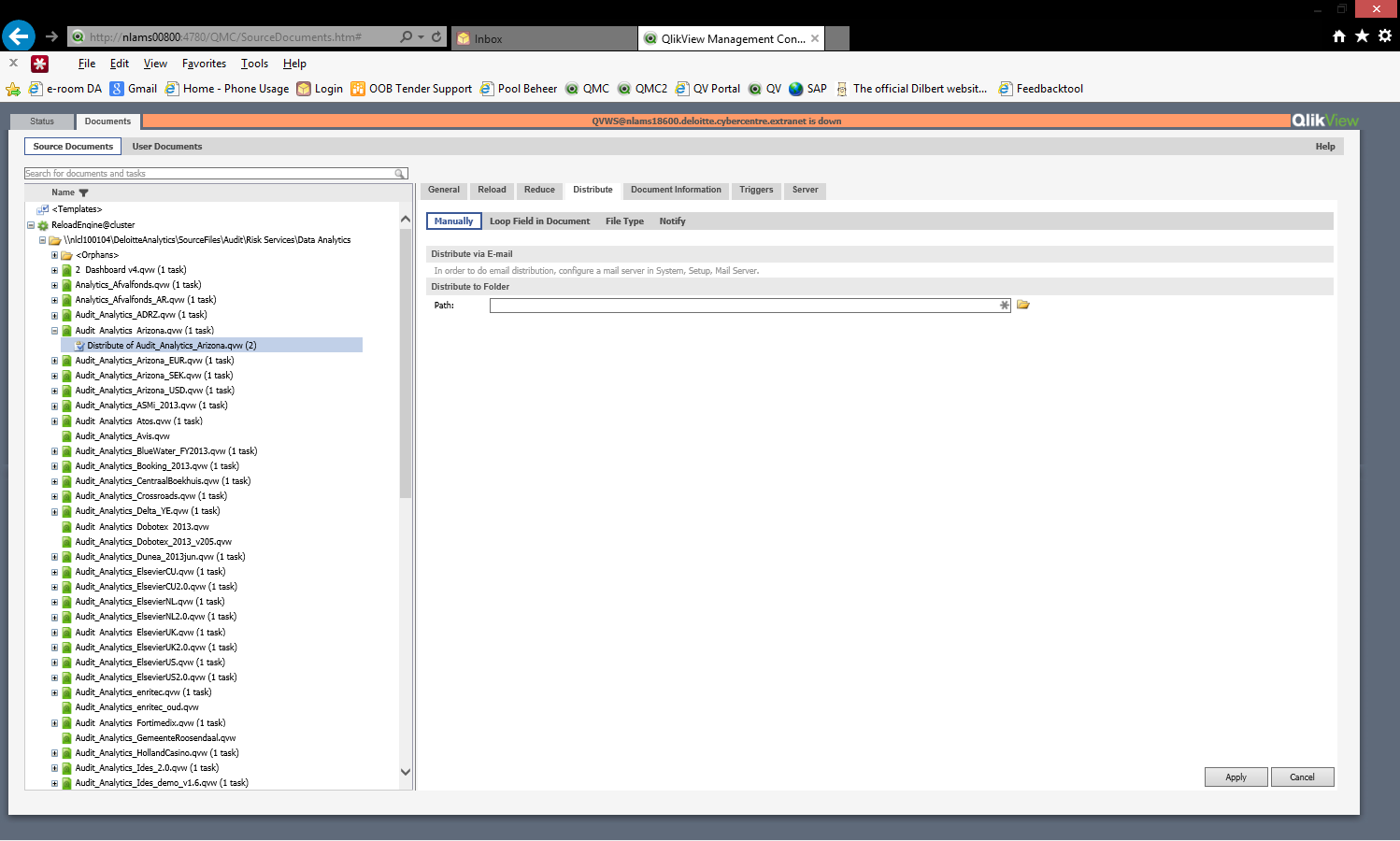The image size is (1400, 841).
Task: Switch to the Inbox browser tab
Action: tap(544, 38)
